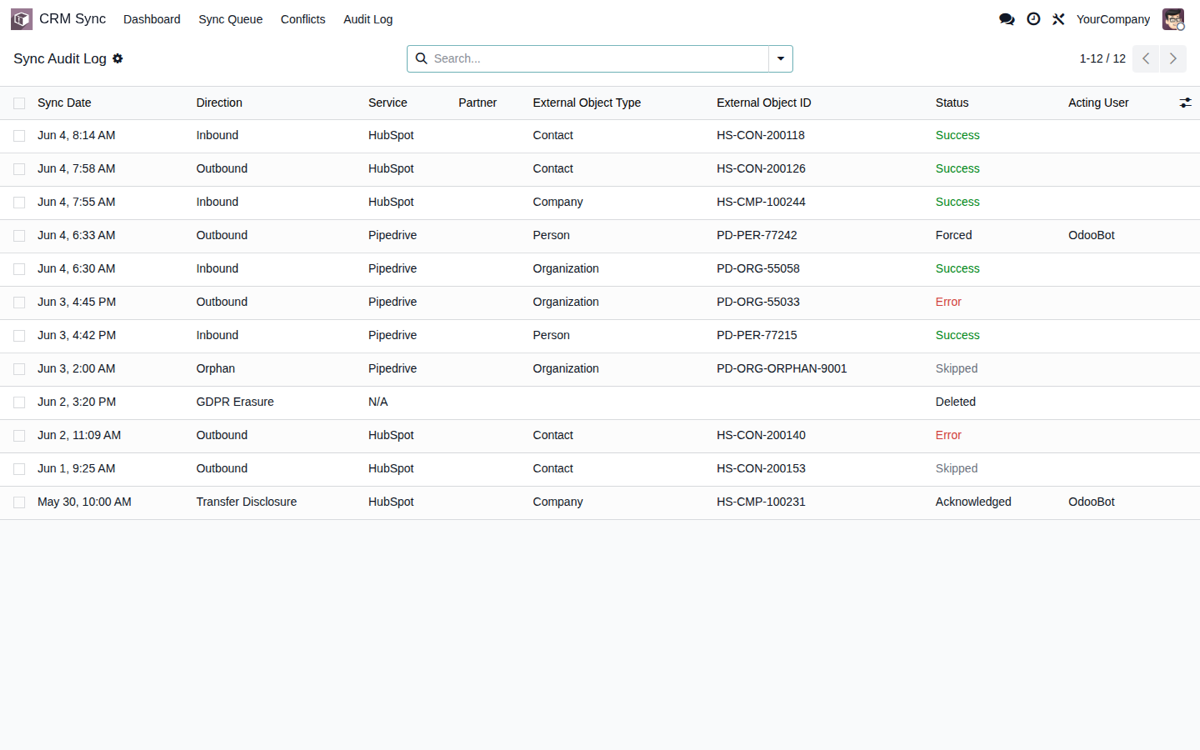
Task: Check the Jun 4, 8:14 AM row checkbox
Action: 19,136
